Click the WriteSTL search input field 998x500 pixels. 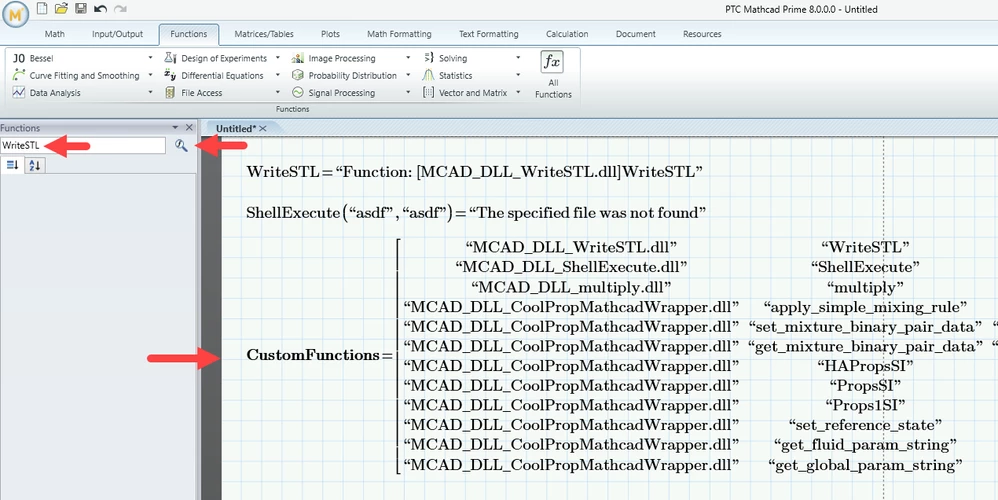(83, 145)
